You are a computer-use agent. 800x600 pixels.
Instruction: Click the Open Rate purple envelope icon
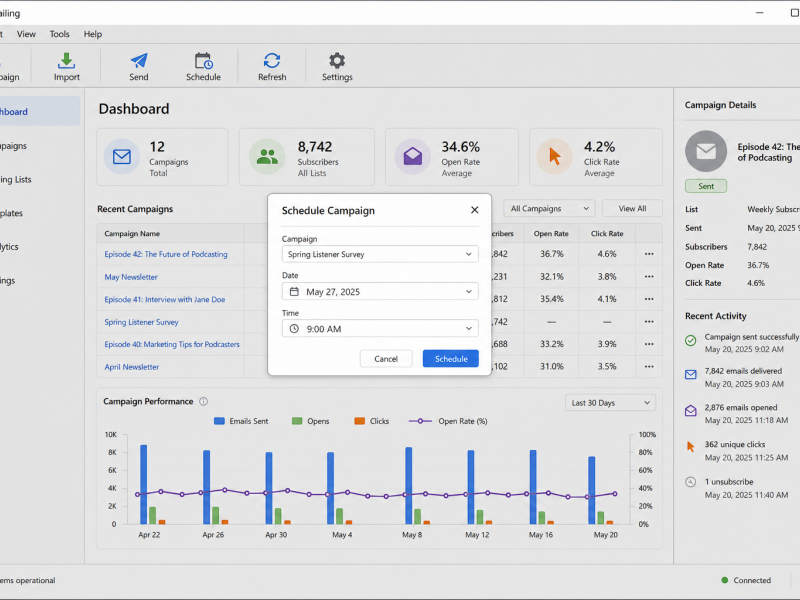point(412,156)
